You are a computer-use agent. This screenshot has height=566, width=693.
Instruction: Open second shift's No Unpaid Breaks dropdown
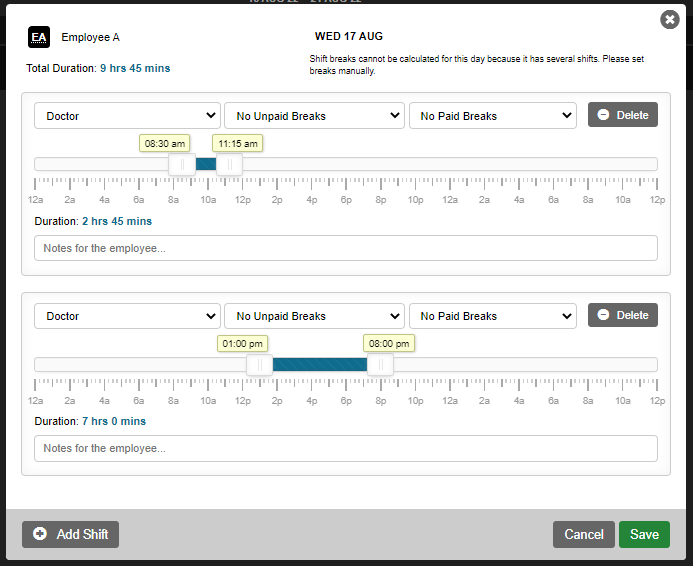(314, 316)
